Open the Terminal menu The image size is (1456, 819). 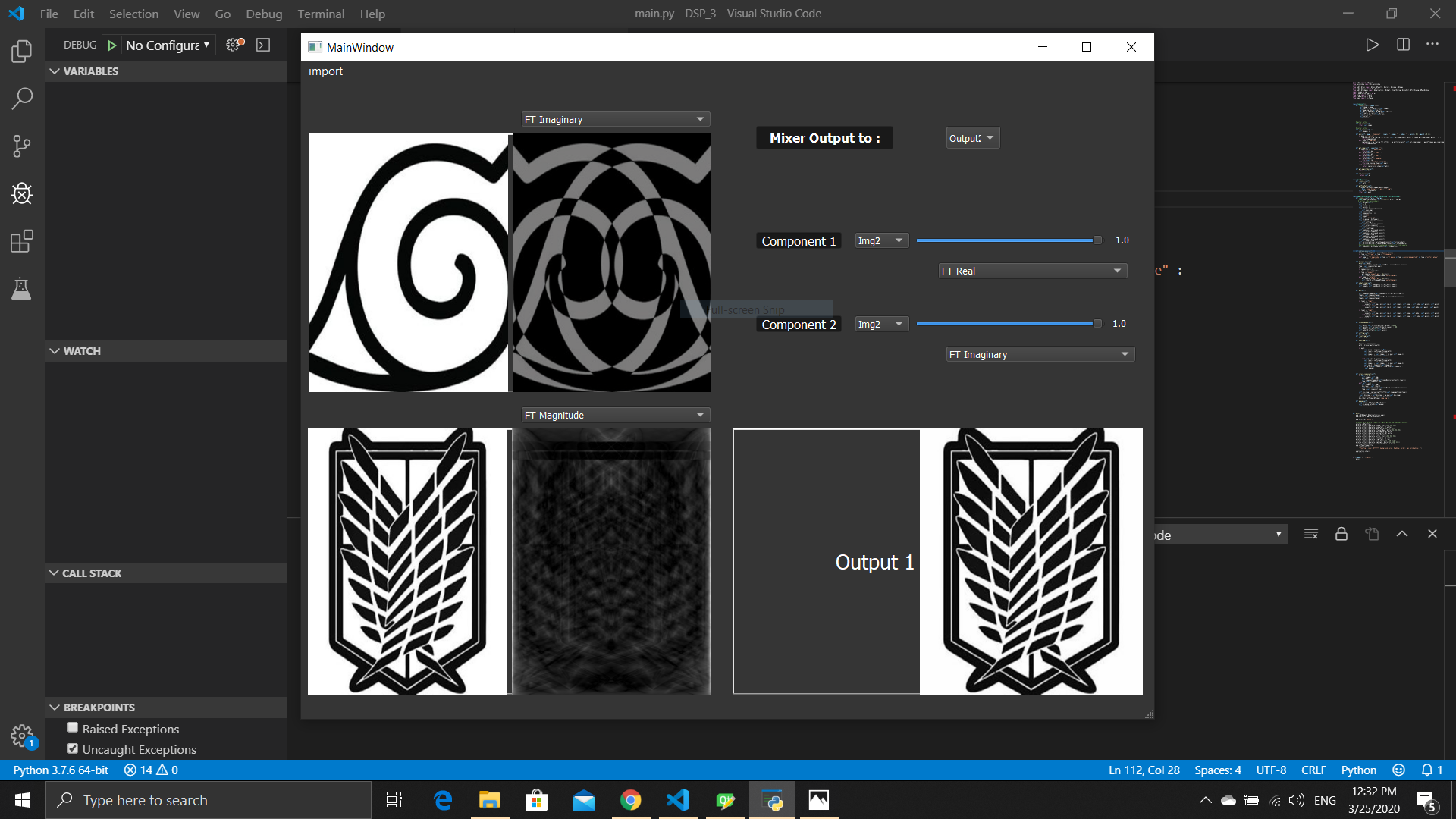(x=320, y=14)
